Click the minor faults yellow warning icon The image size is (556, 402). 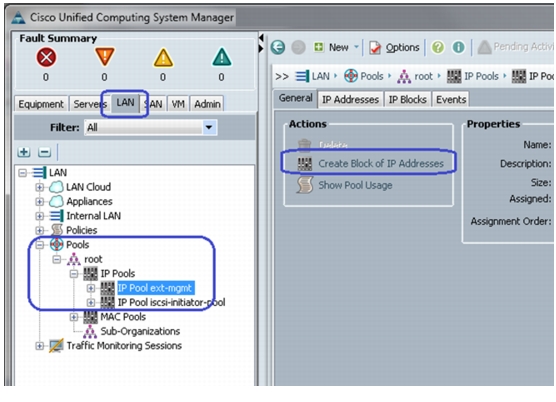[x=163, y=58]
